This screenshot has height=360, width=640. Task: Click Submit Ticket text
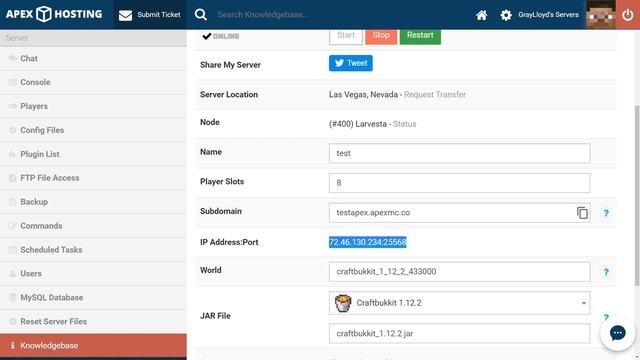[159, 15]
